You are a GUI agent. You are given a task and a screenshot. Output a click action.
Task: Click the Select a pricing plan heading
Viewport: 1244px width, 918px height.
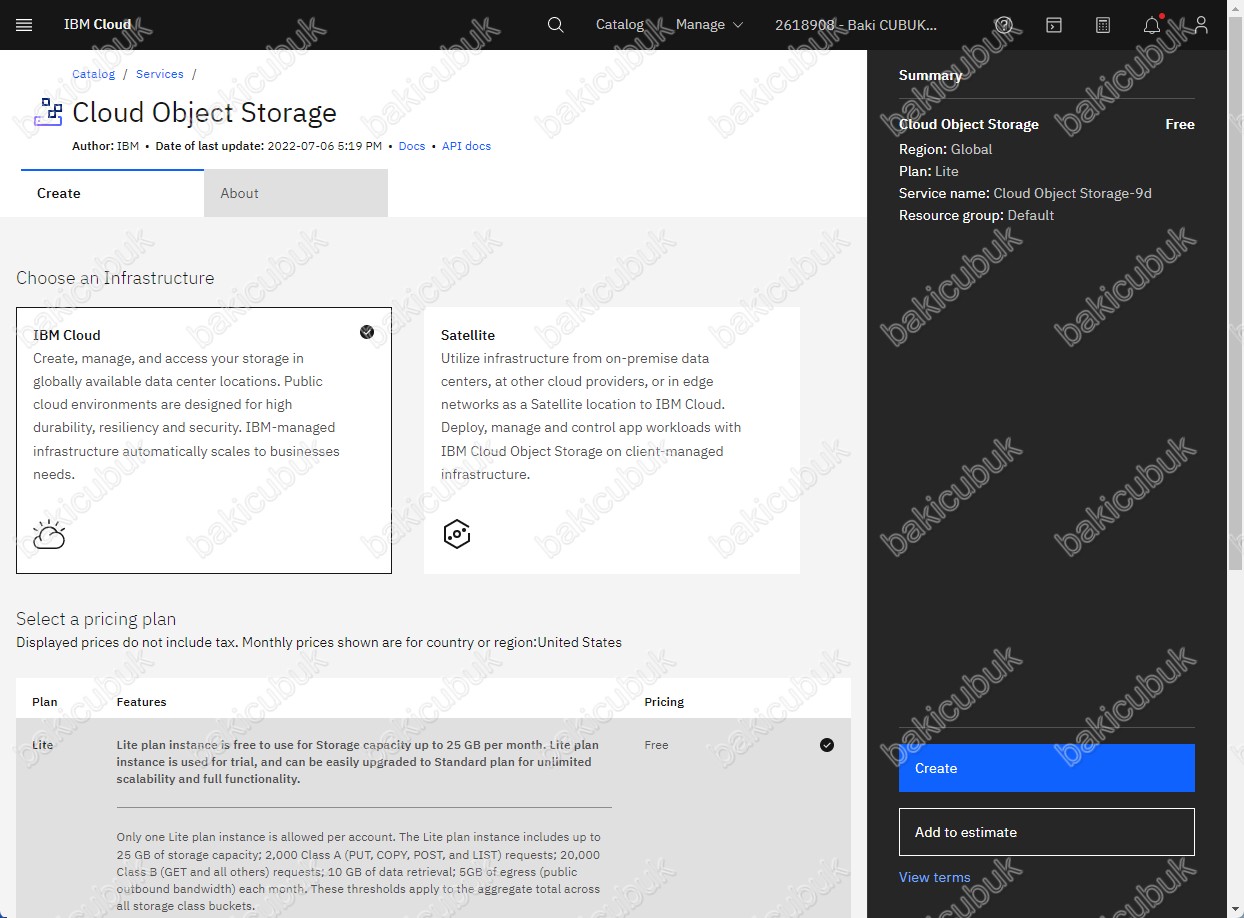click(96, 619)
